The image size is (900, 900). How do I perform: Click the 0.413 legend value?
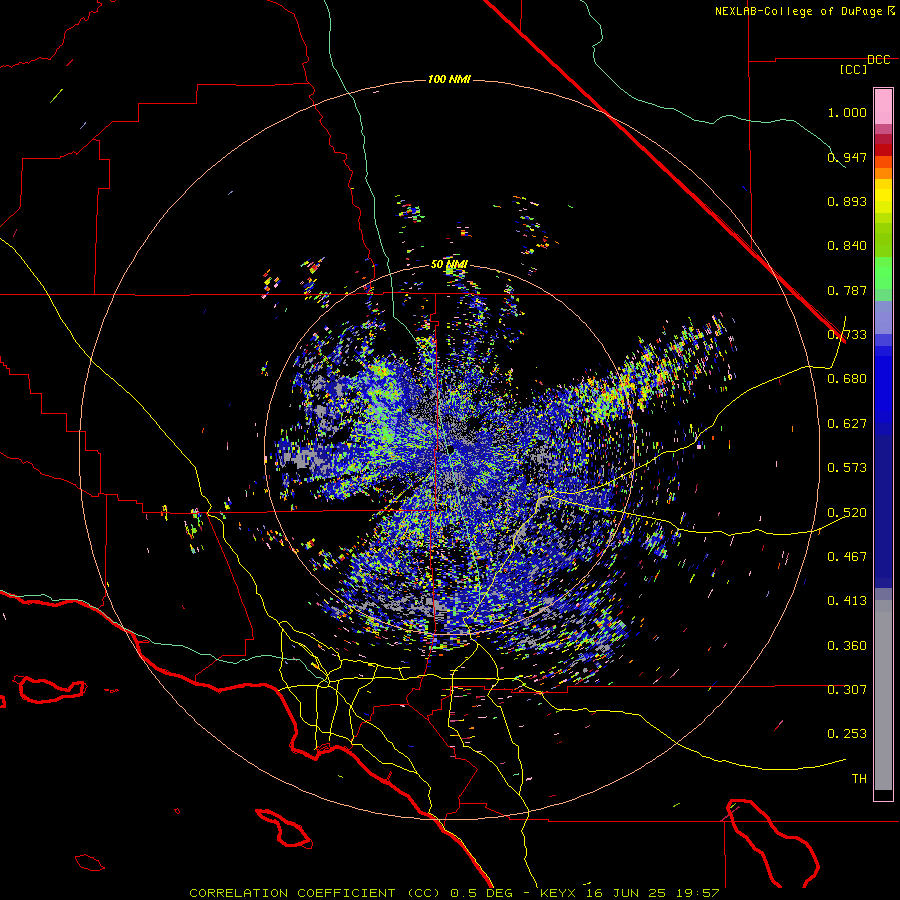tap(847, 601)
